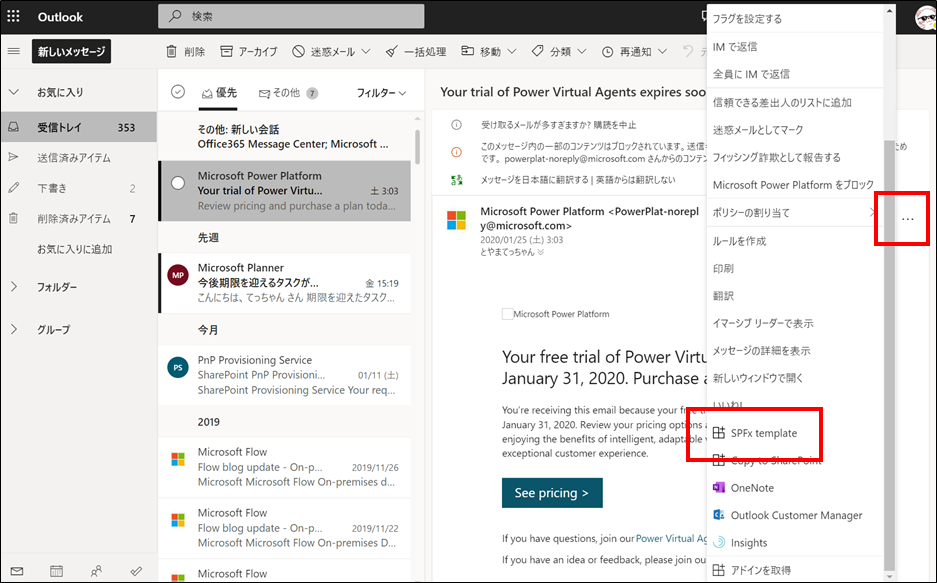Expand the グループ groups section
This screenshot has width=937, height=583.
click(14, 329)
